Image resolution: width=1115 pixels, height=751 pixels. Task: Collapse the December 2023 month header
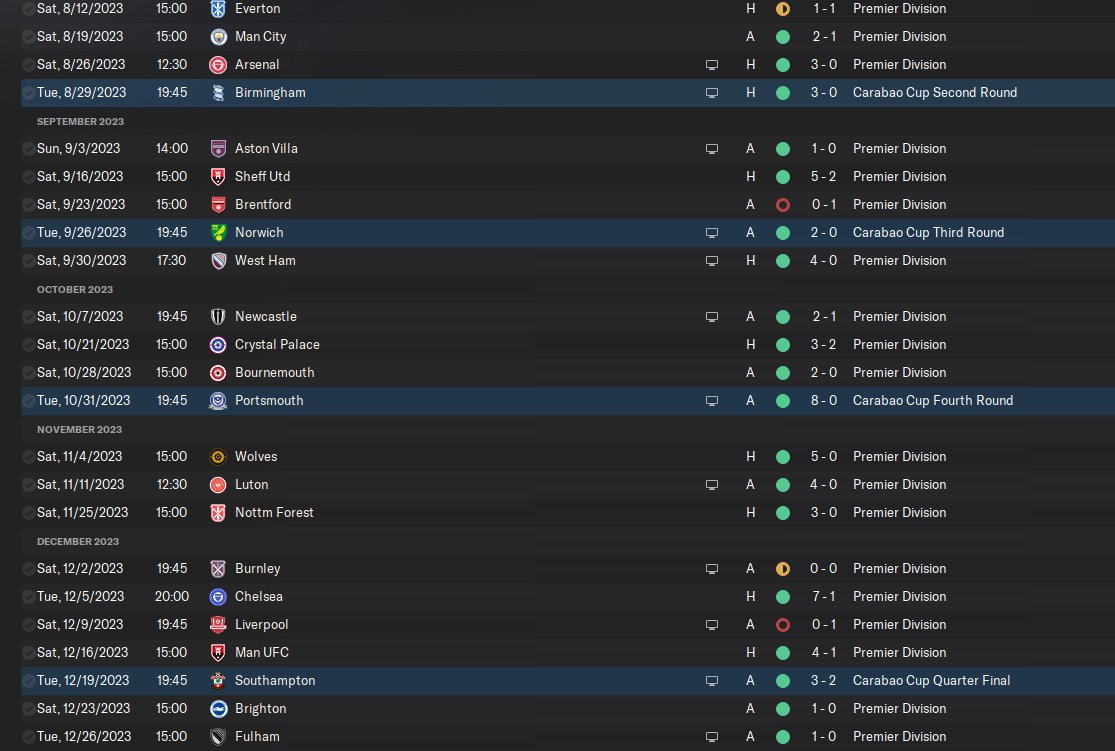click(x=78, y=541)
